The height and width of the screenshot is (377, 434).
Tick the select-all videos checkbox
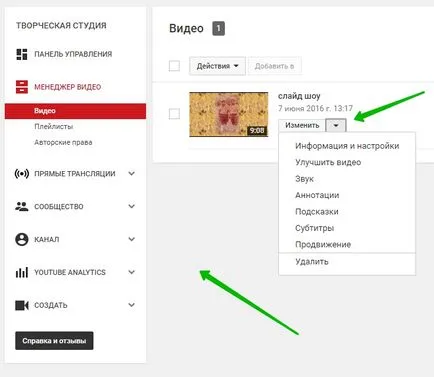point(174,66)
